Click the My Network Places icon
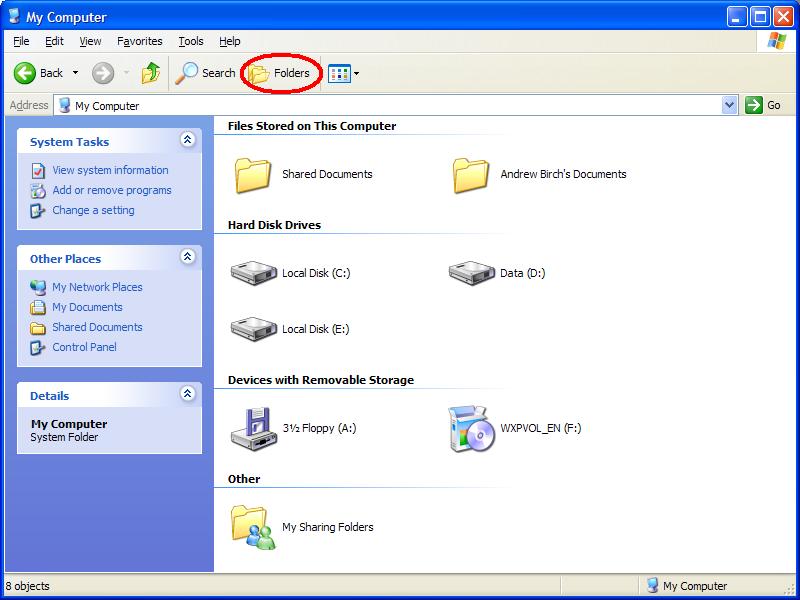The width and height of the screenshot is (800, 600). (x=38, y=287)
